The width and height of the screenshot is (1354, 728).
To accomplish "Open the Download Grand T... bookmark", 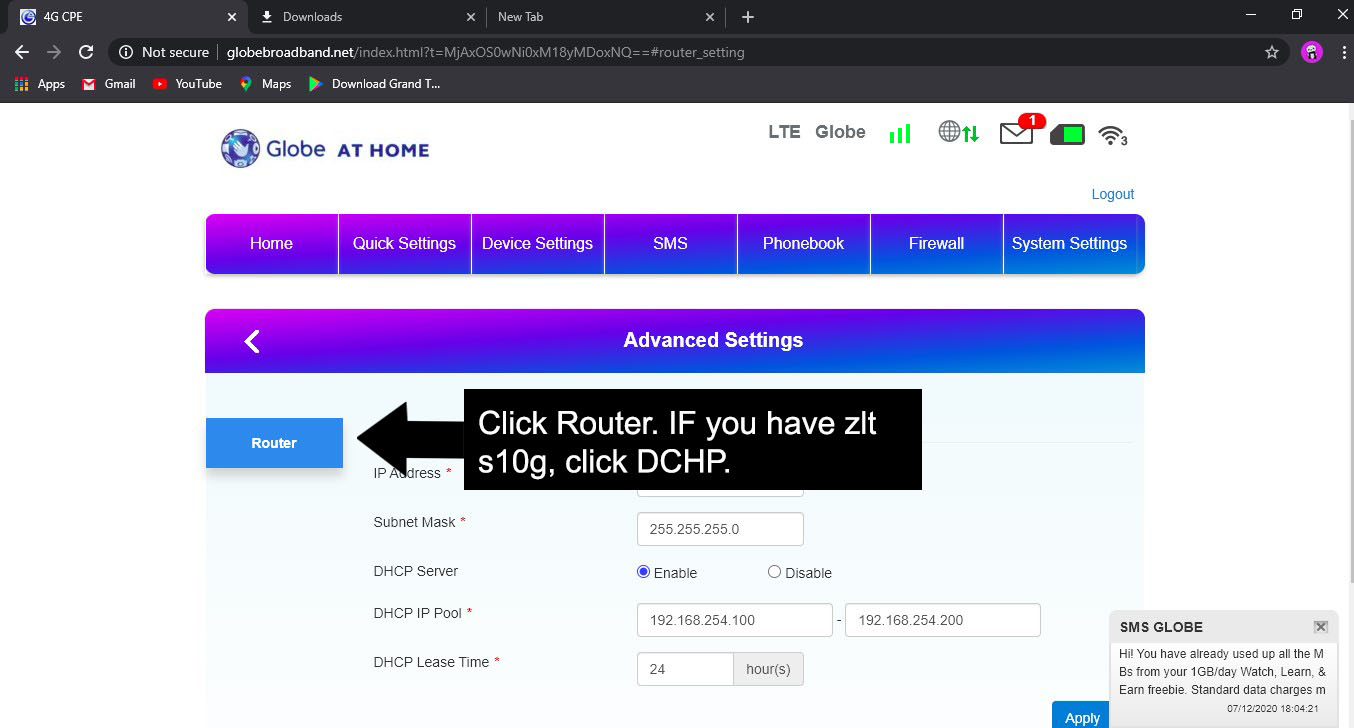I will coord(374,84).
